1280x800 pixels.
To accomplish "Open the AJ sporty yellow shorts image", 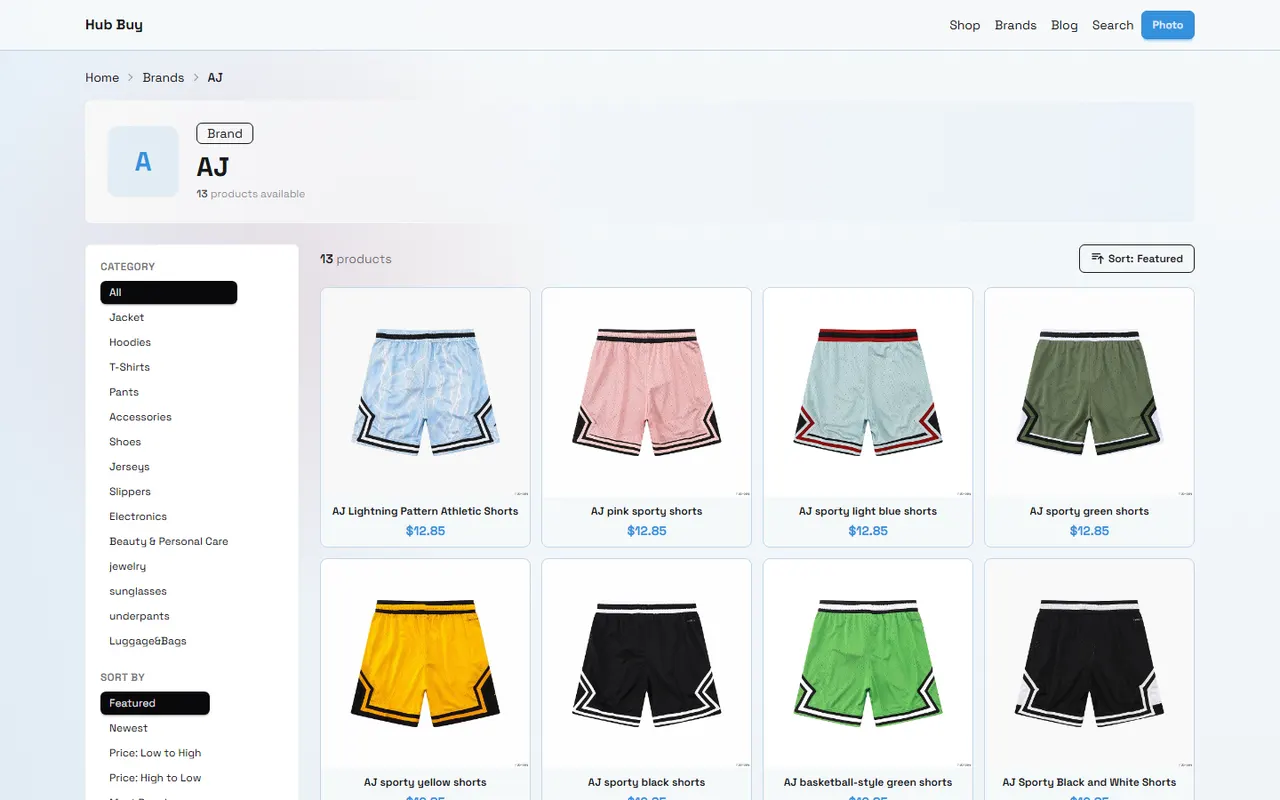I will pyautogui.click(x=425, y=663).
